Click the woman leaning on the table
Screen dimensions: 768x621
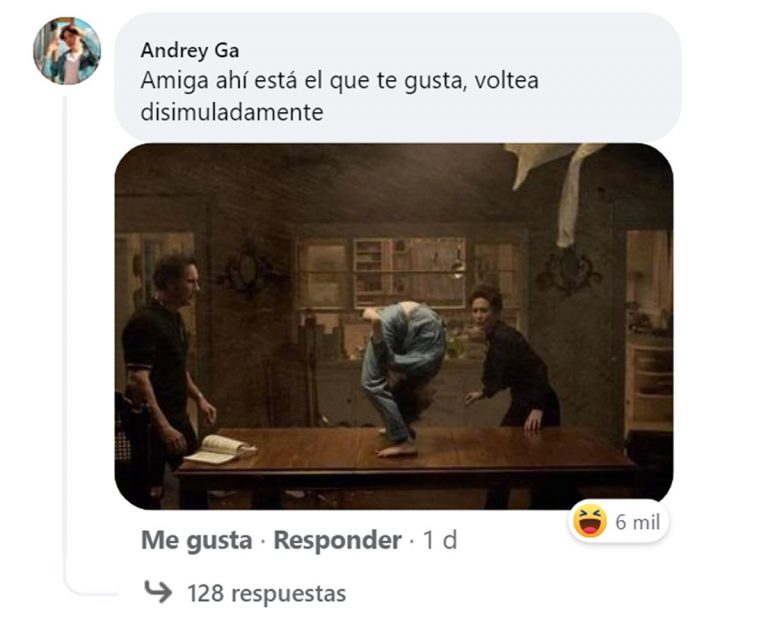tap(512, 358)
